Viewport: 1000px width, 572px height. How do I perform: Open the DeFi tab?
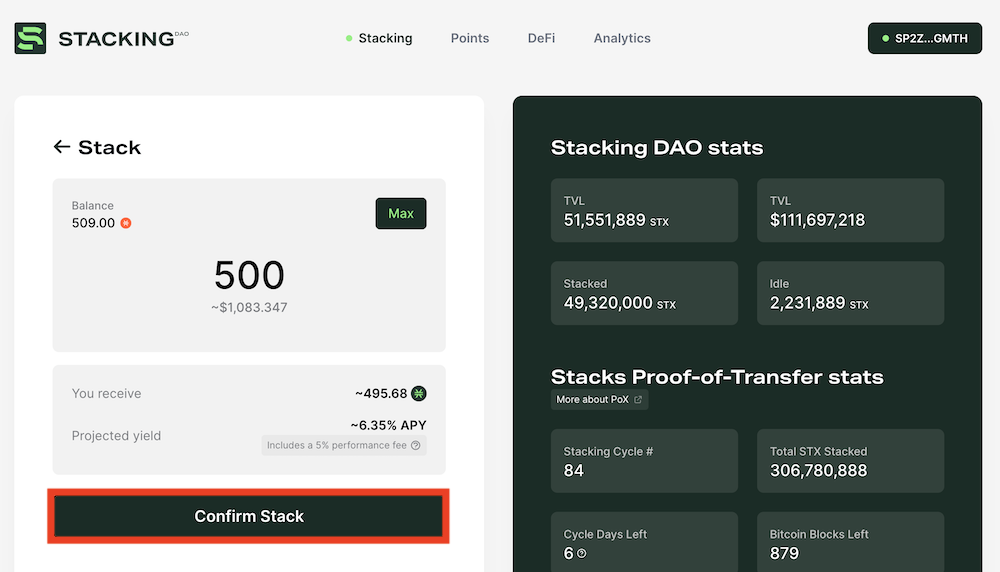pyautogui.click(x=541, y=38)
